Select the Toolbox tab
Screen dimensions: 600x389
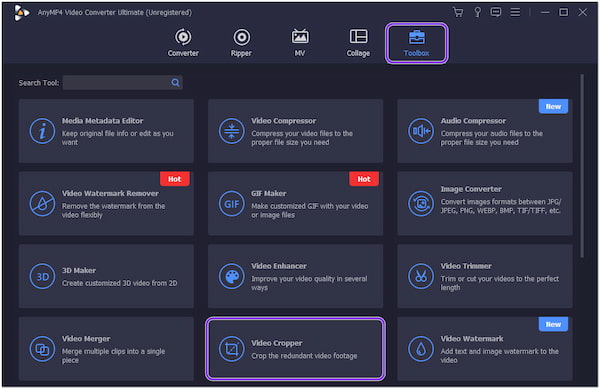point(416,43)
